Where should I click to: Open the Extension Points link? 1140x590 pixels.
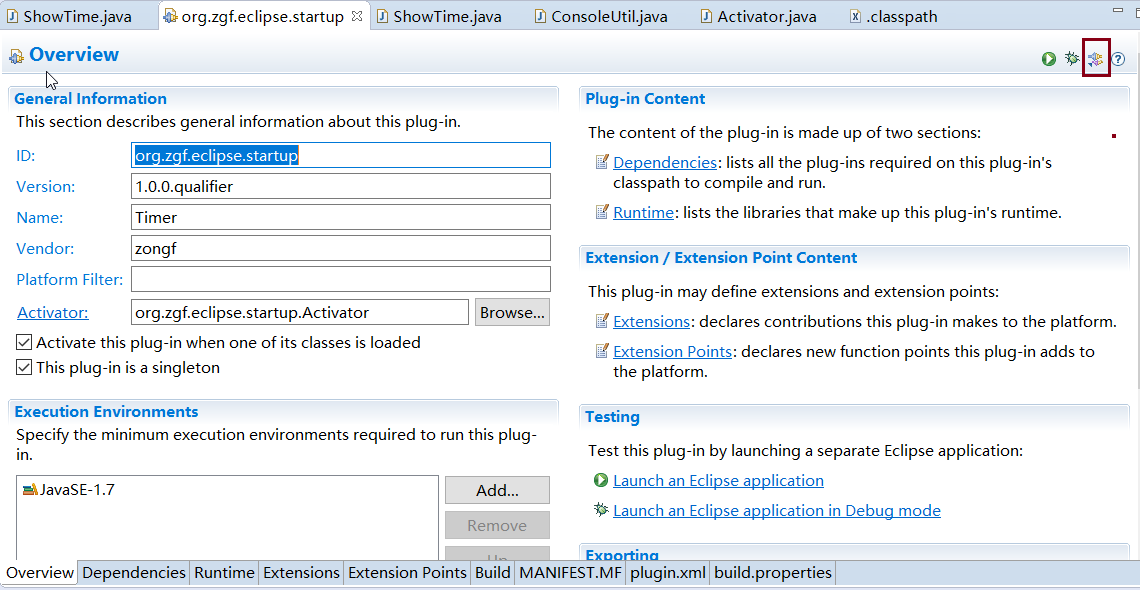672,352
